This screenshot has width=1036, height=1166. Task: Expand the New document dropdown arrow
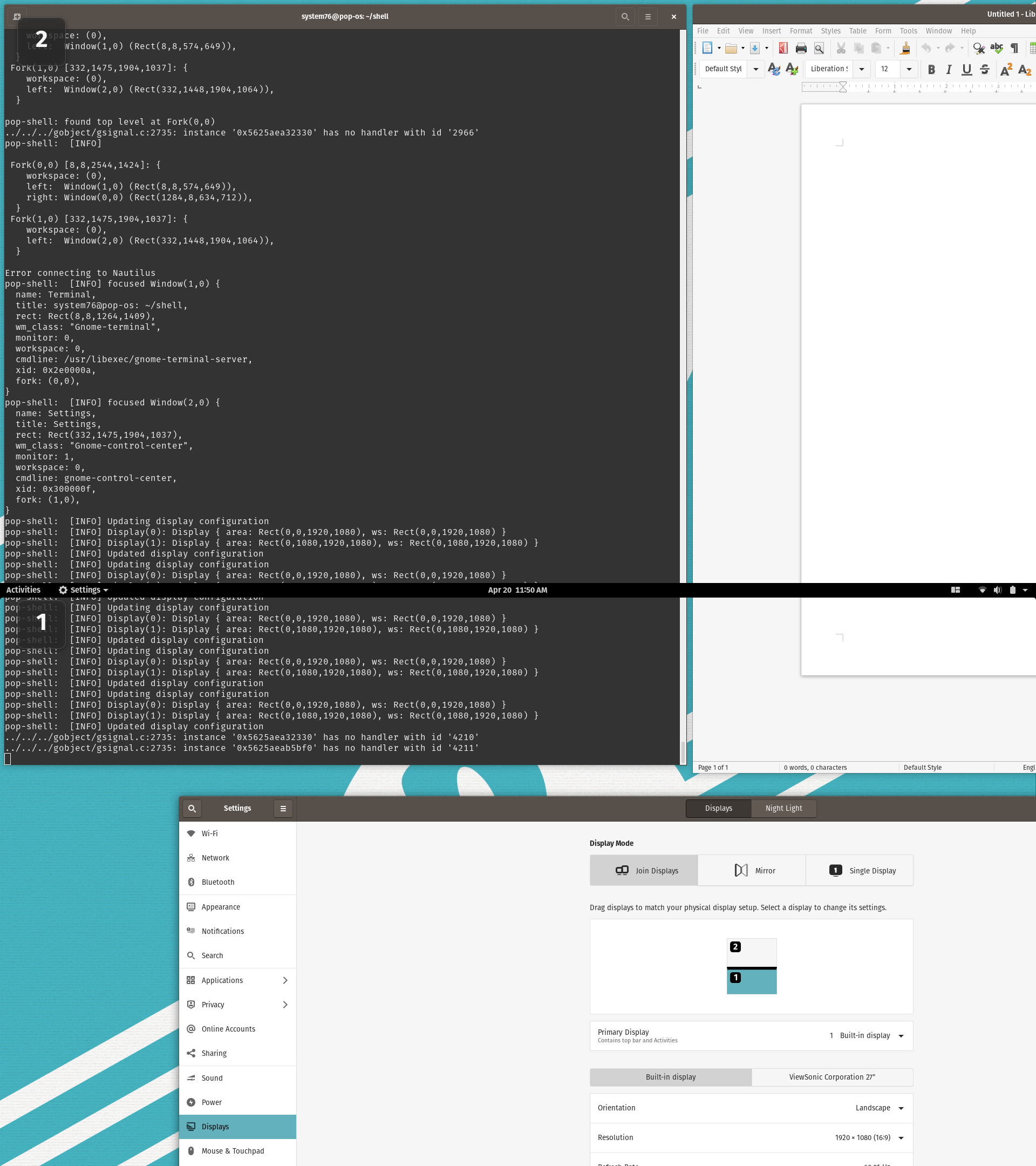coord(719,49)
